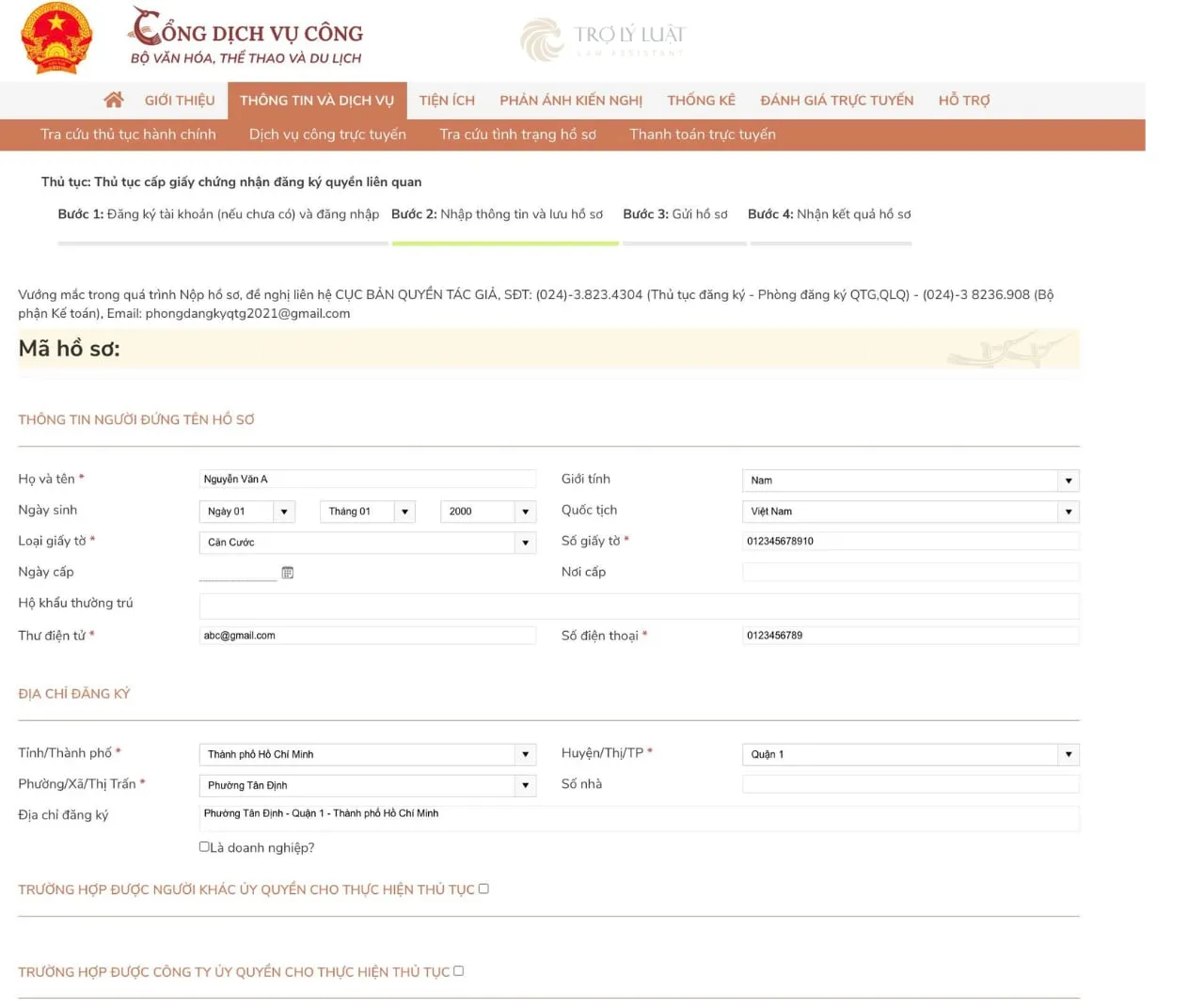Open the calendar picker for Ngày cấp
1204x1007 pixels.
(288, 573)
